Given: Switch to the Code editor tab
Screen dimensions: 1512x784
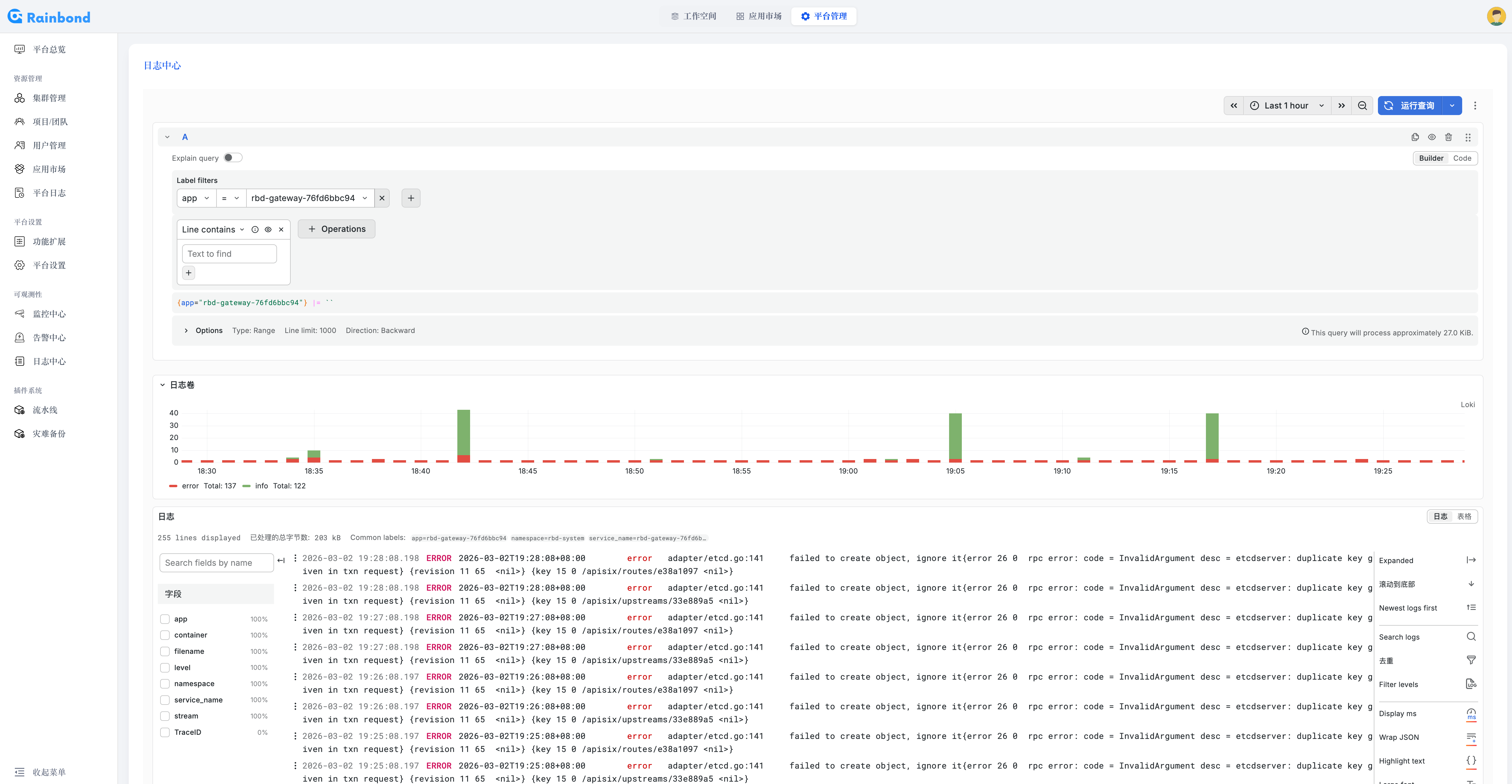Looking at the screenshot, I should (x=1462, y=158).
